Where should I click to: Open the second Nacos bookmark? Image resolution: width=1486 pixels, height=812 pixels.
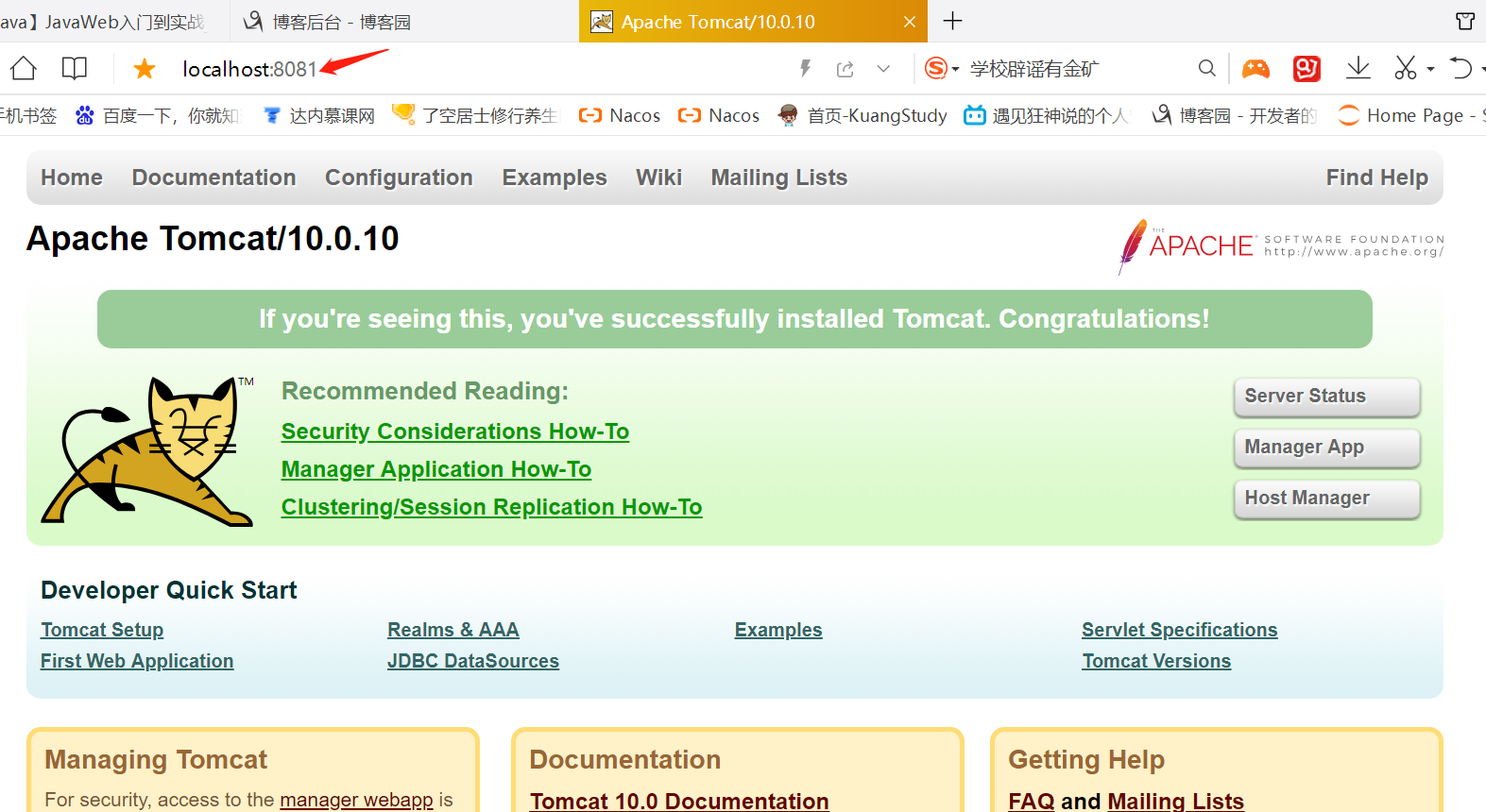pyautogui.click(x=719, y=115)
